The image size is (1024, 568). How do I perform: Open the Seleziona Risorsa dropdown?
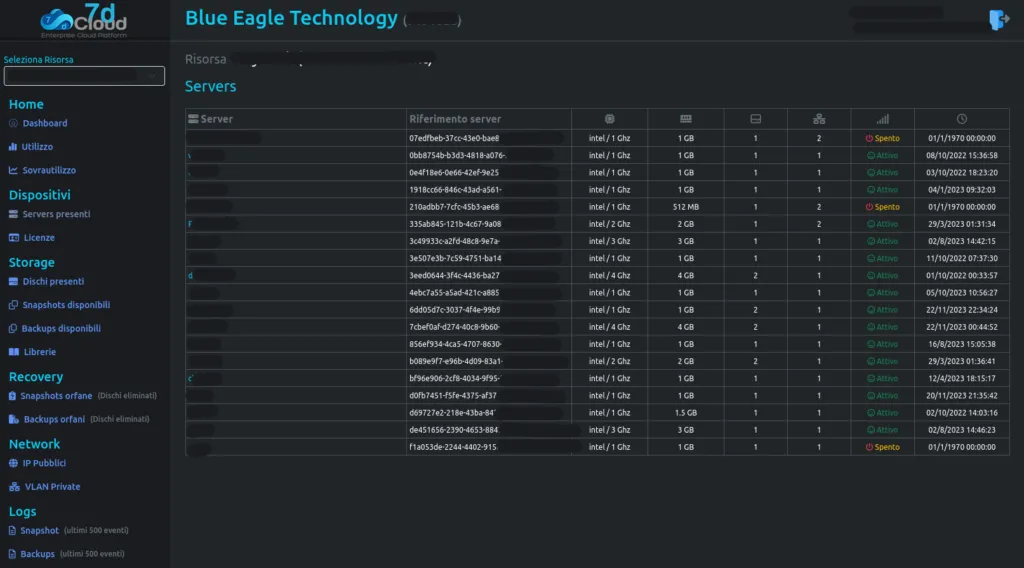[84, 76]
